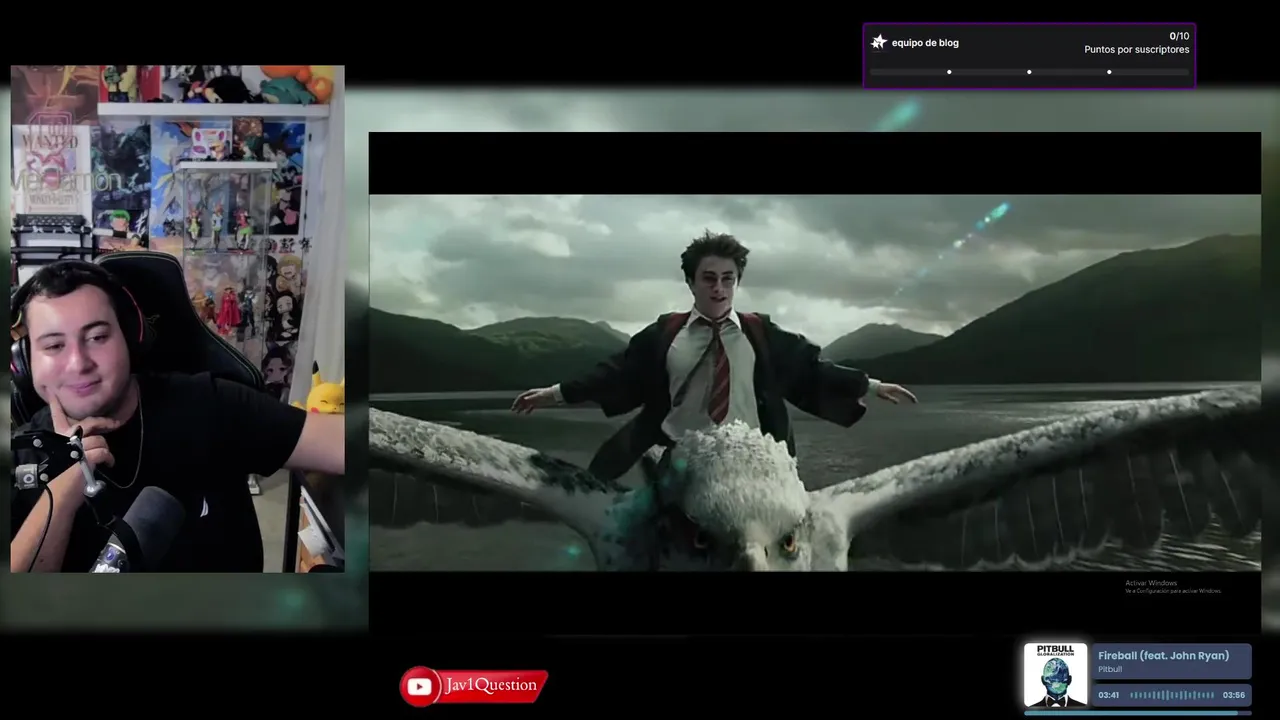Click the thin progress line under music widget
Viewport: 1280px width, 720px height.
(1138, 713)
